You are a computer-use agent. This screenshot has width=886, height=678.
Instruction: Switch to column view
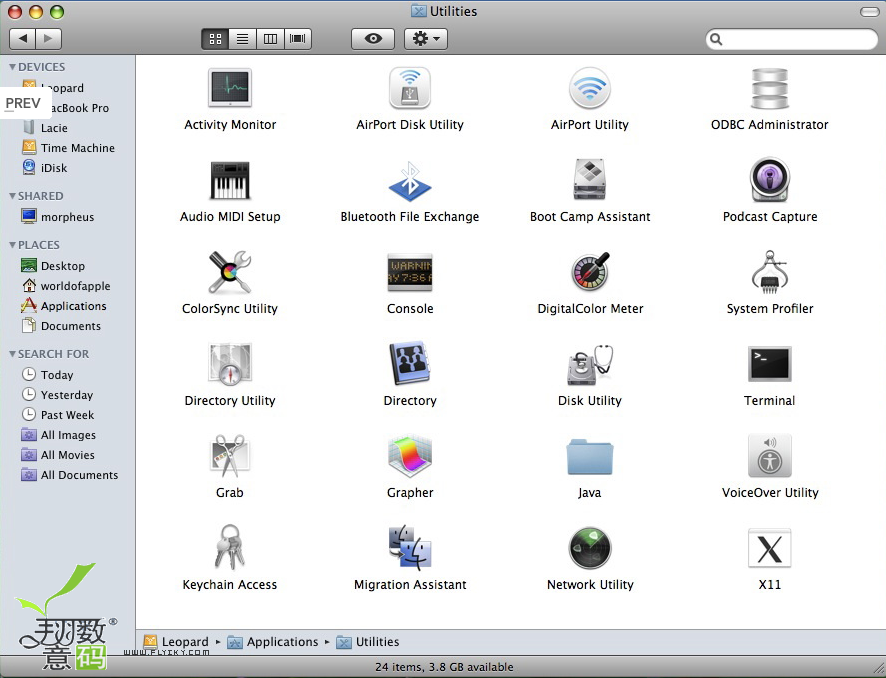(270, 38)
